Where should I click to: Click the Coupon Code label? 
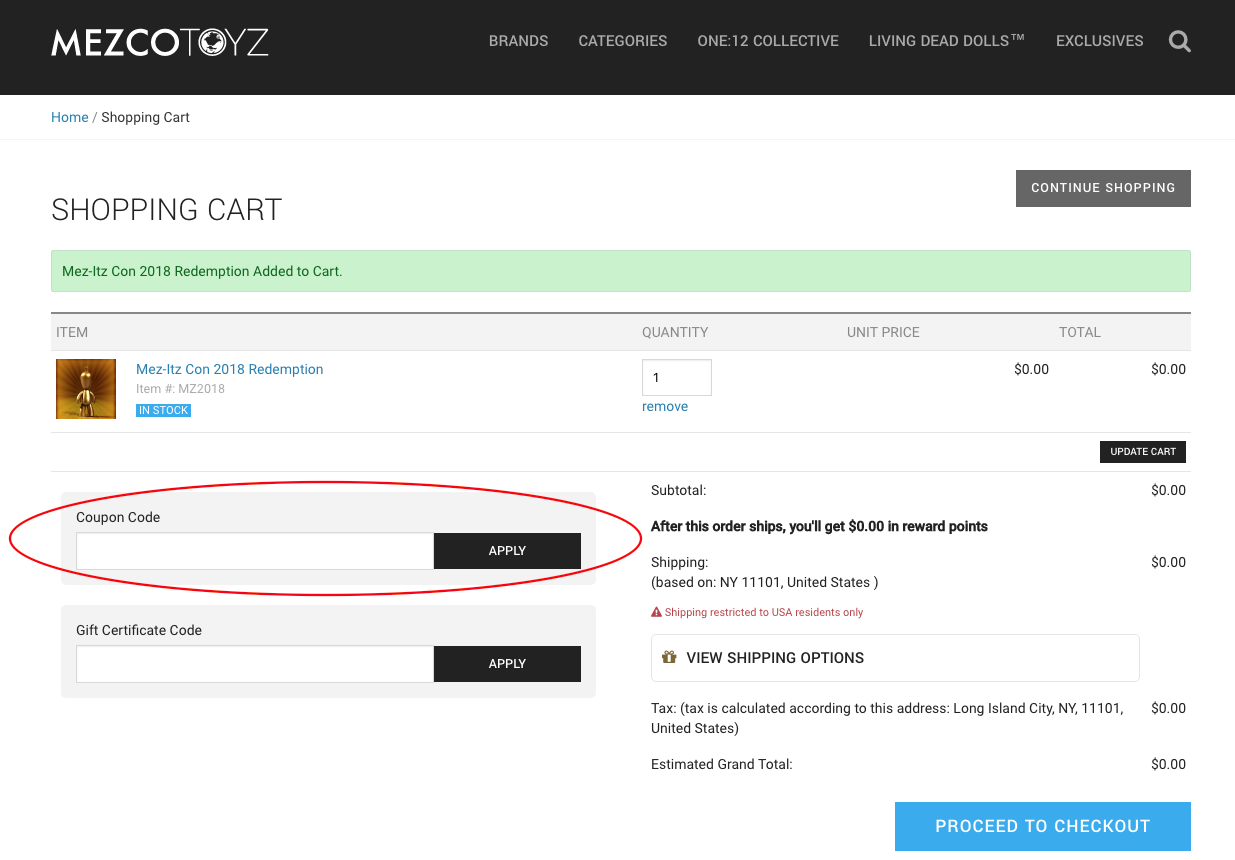coord(118,517)
